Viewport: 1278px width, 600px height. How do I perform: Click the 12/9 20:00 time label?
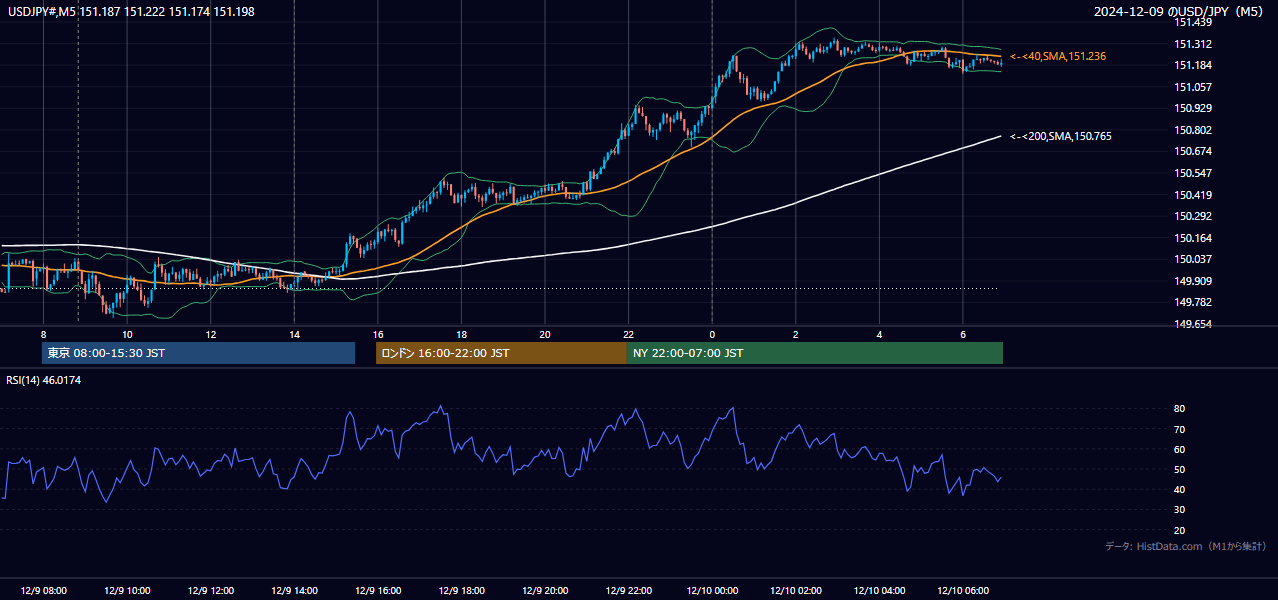point(545,591)
